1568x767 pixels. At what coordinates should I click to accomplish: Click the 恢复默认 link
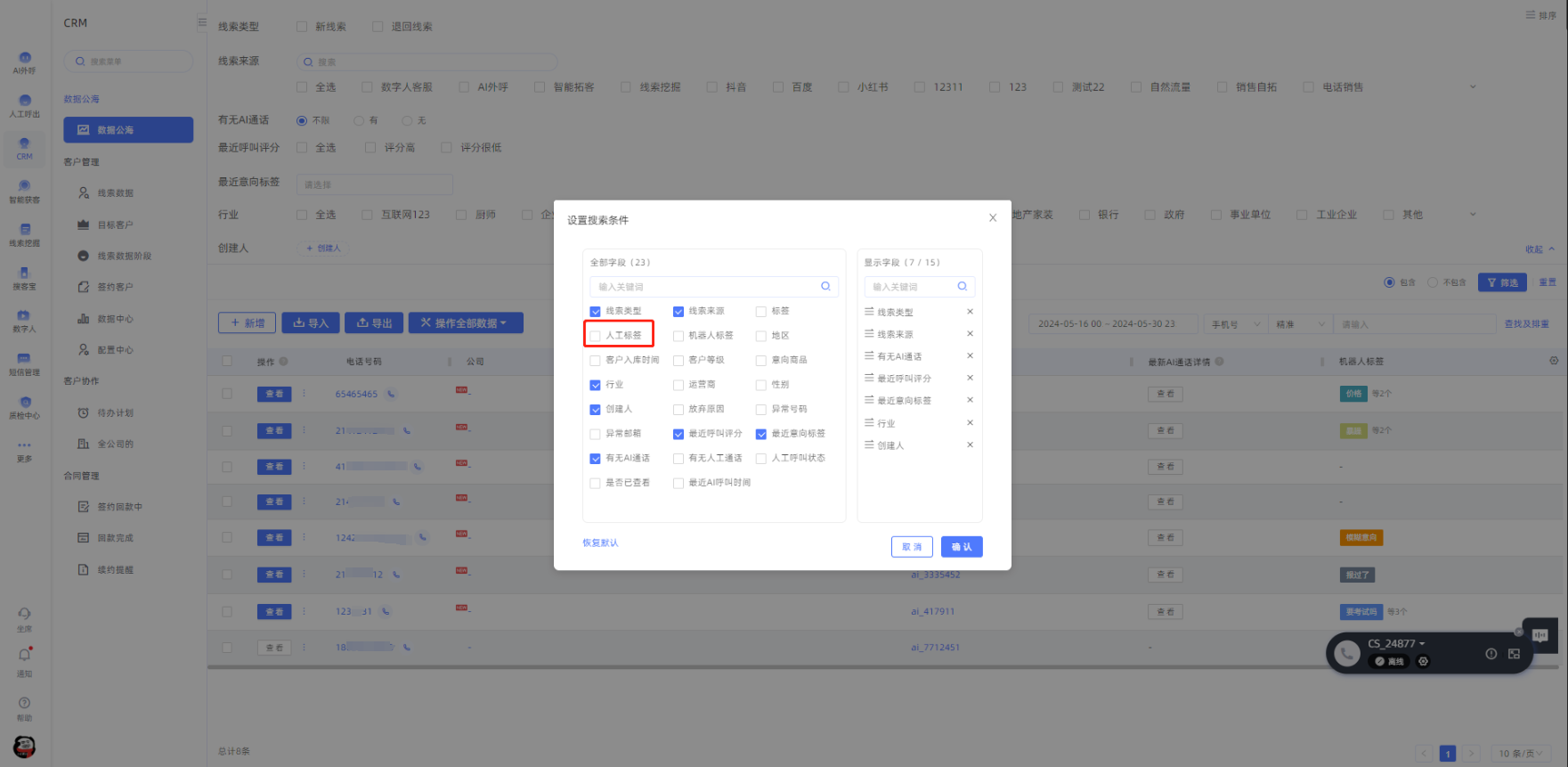coord(600,543)
